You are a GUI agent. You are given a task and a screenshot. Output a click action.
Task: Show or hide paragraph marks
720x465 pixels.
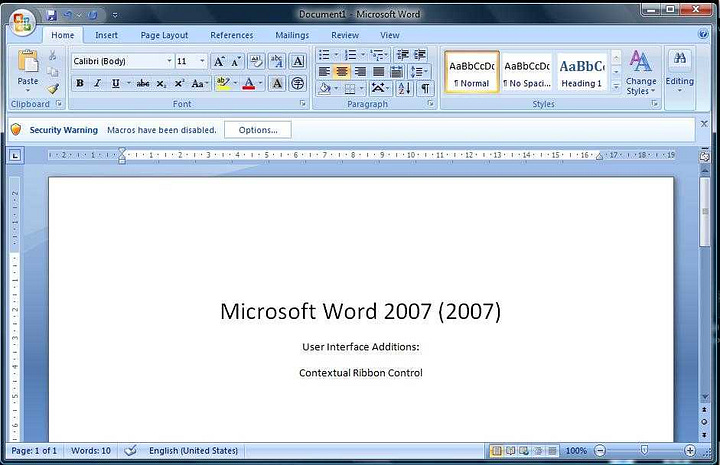pos(425,88)
